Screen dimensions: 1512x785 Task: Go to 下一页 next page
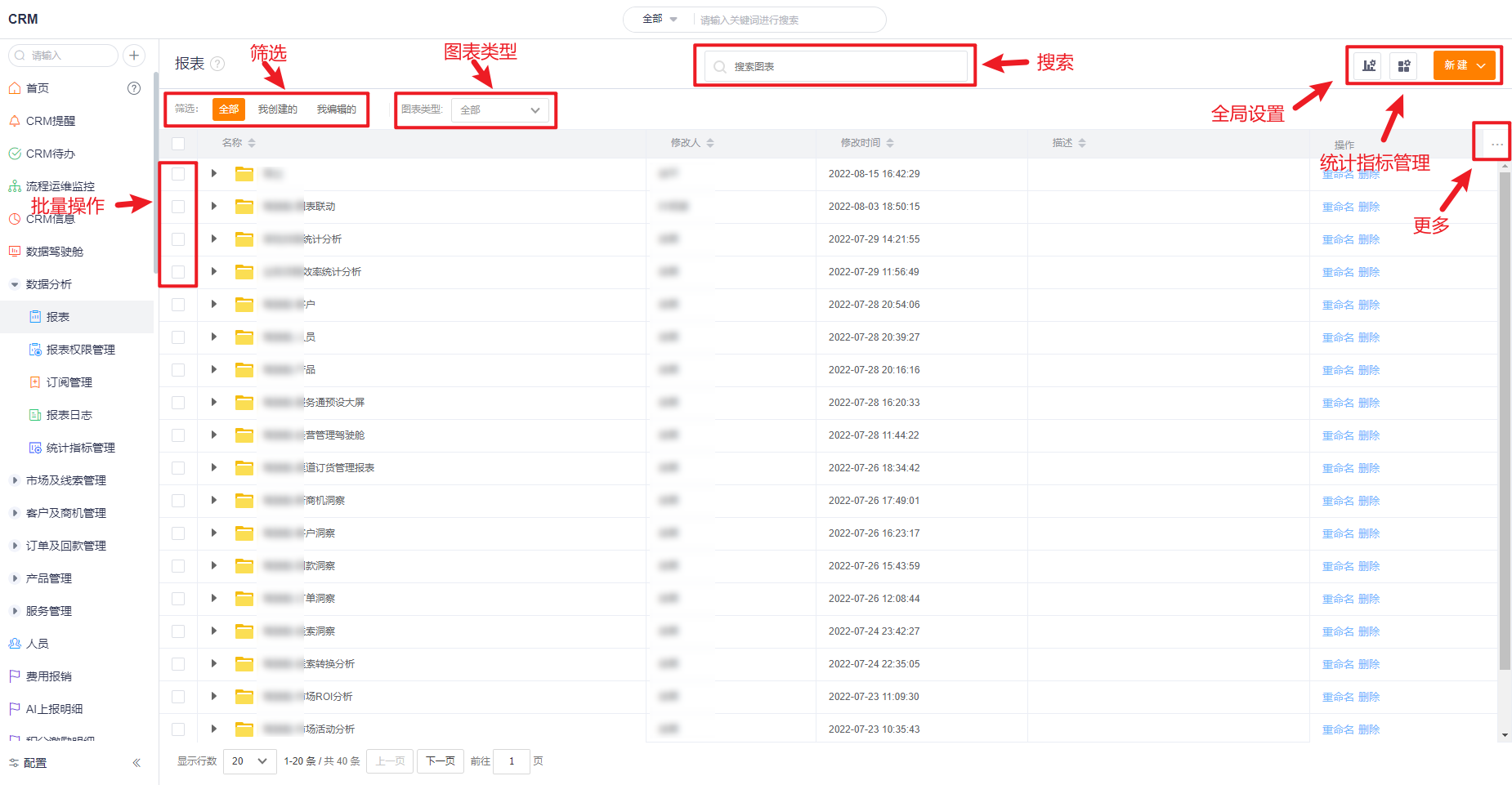point(441,761)
